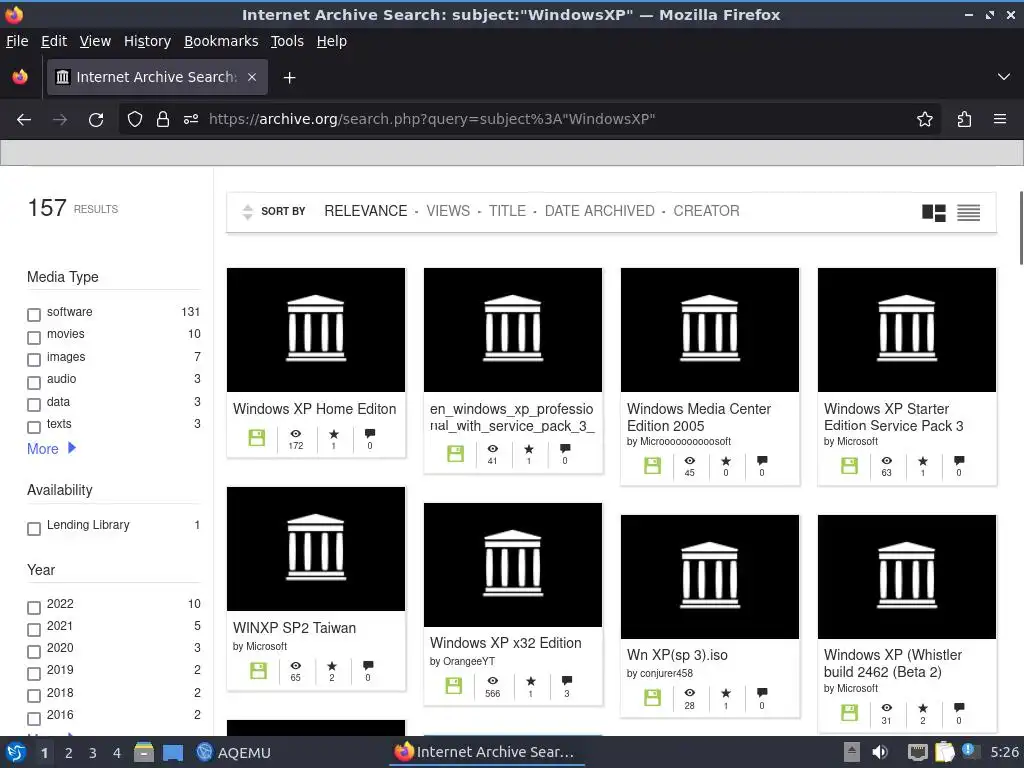1024x768 pixels.
Task: Switch results to list view
Action: coord(968,212)
